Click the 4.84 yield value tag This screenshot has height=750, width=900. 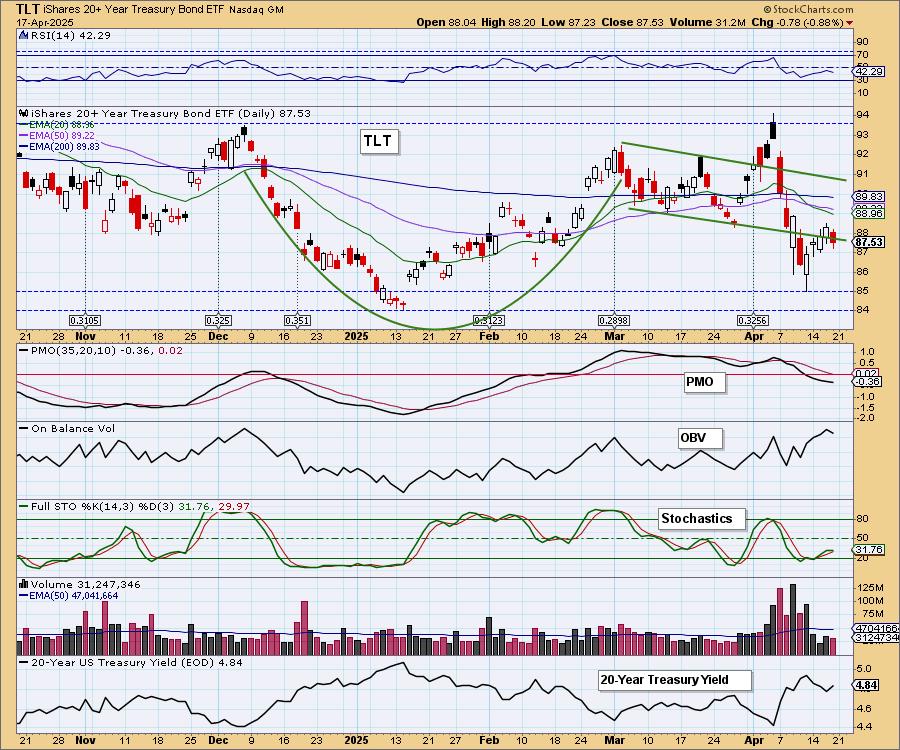click(867, 685)
